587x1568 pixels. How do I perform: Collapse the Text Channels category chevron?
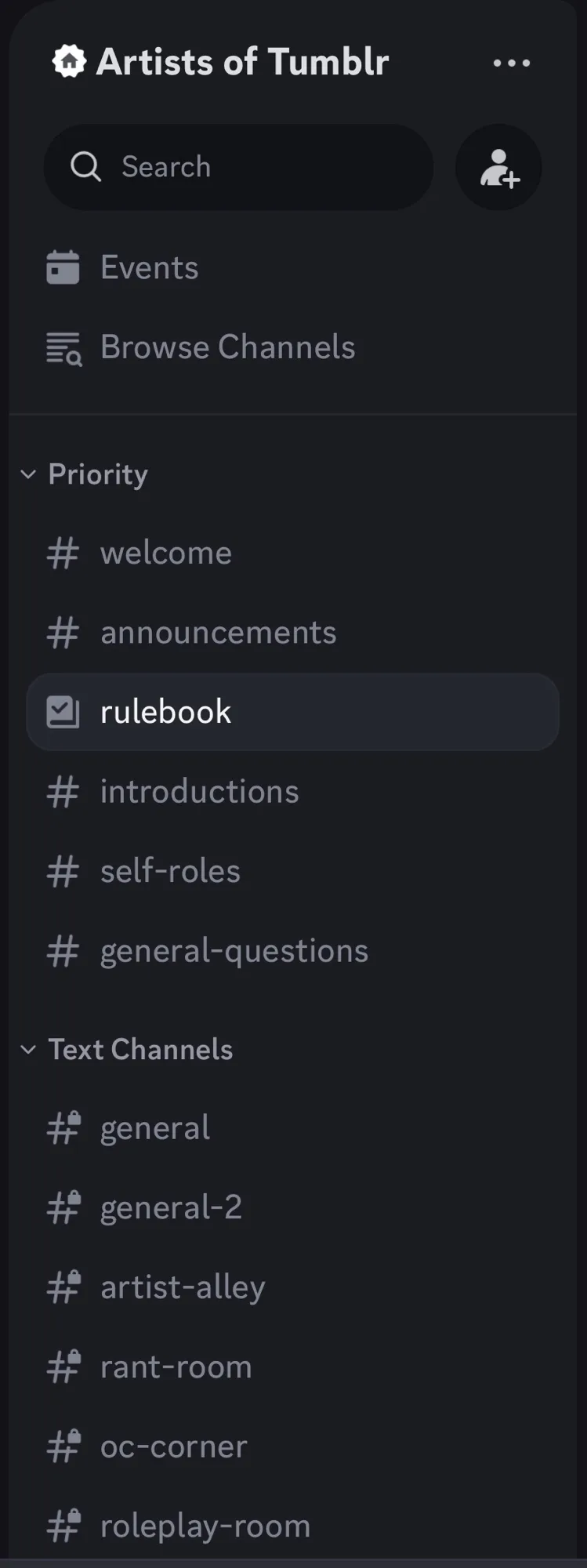[x=28, y=1050]
